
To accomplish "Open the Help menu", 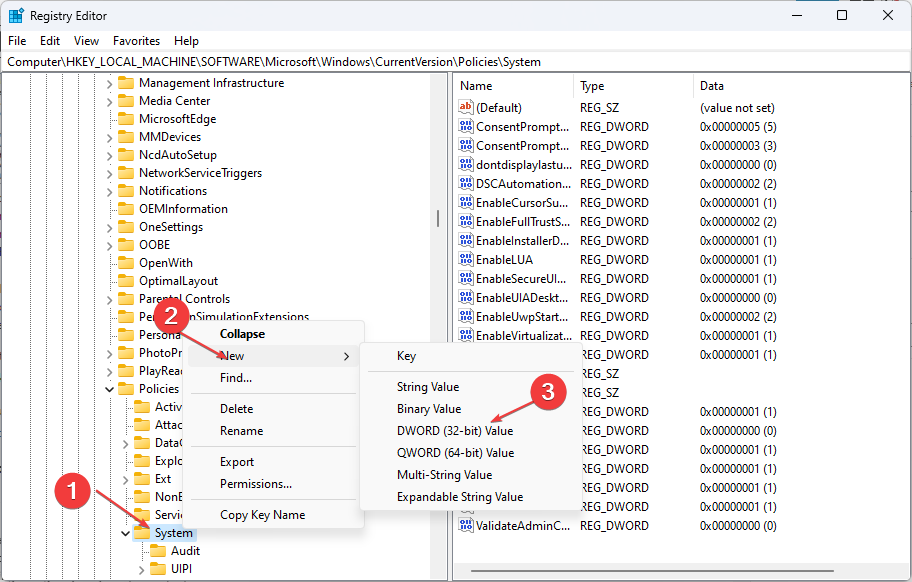I will (x=186, y=41).
